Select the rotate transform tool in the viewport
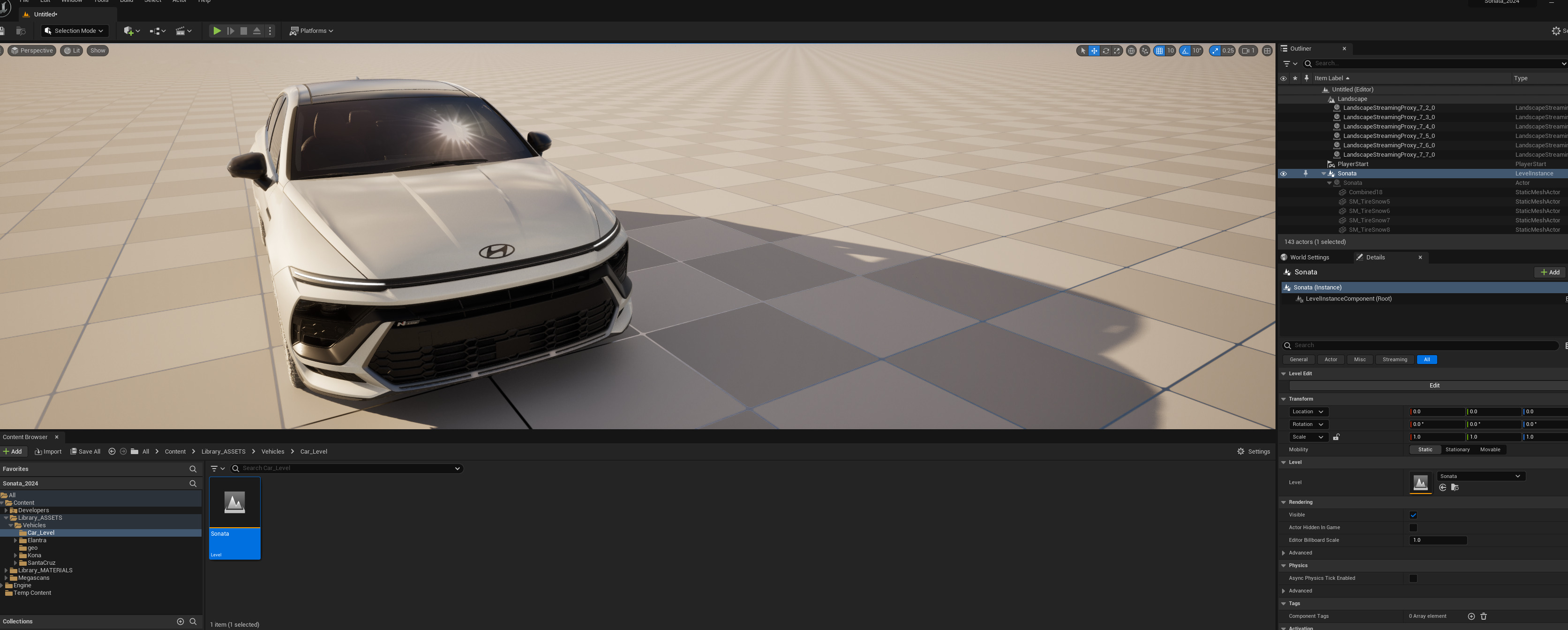The height and width of the screenshot is (630, 1568). pos(1105,51)
